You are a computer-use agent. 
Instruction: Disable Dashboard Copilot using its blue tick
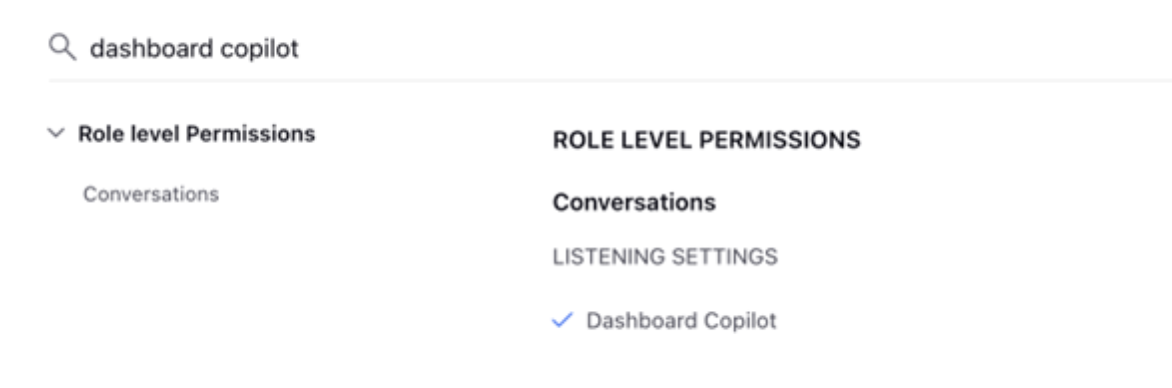(562, 321)
